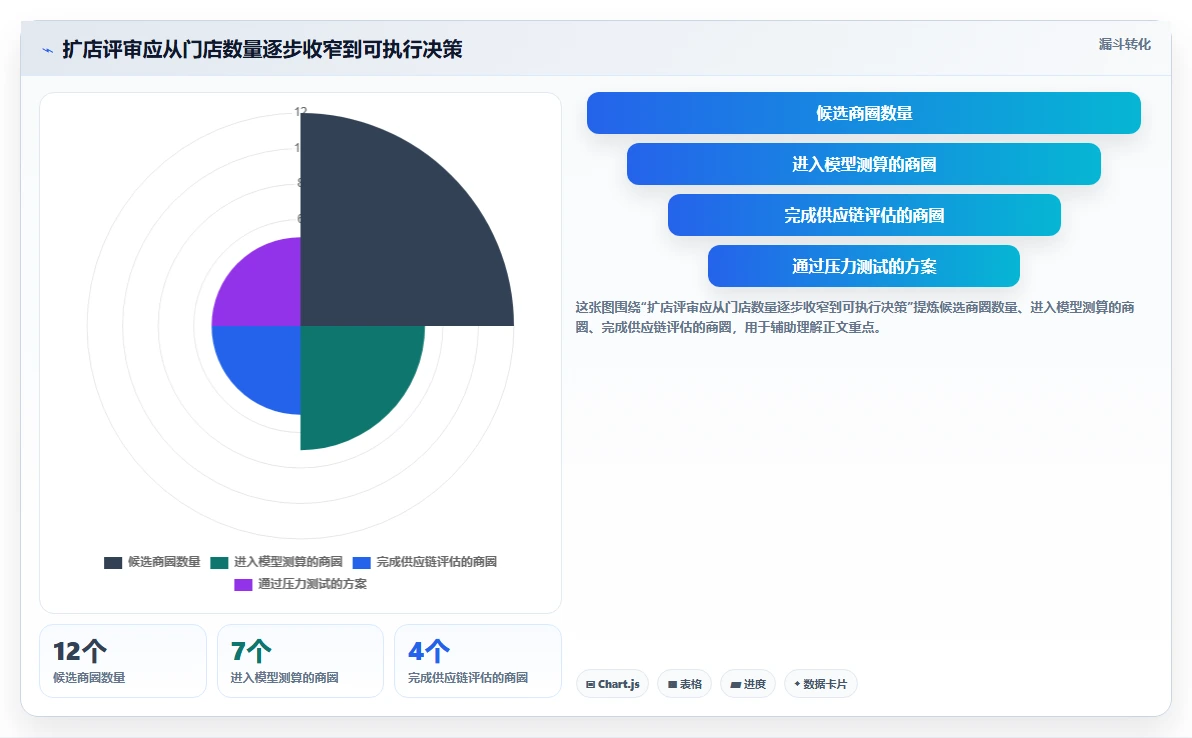The height and width of the screenshot is (738, 1192).
Task: Open the 12个 候选商圈数量 stat card
Action: pos(123,661)
